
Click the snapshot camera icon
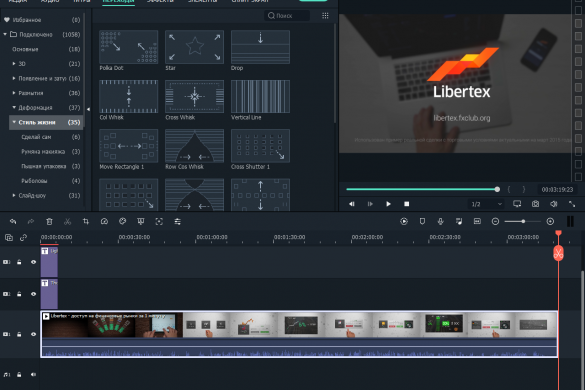point(535,204)
